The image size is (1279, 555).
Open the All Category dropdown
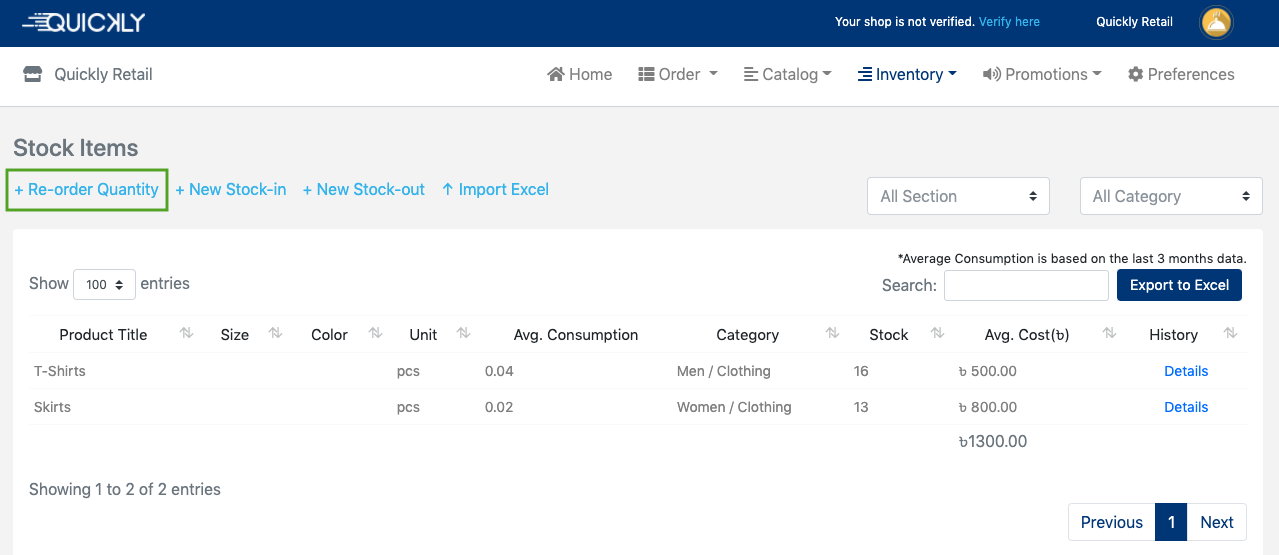(1170, 196)
